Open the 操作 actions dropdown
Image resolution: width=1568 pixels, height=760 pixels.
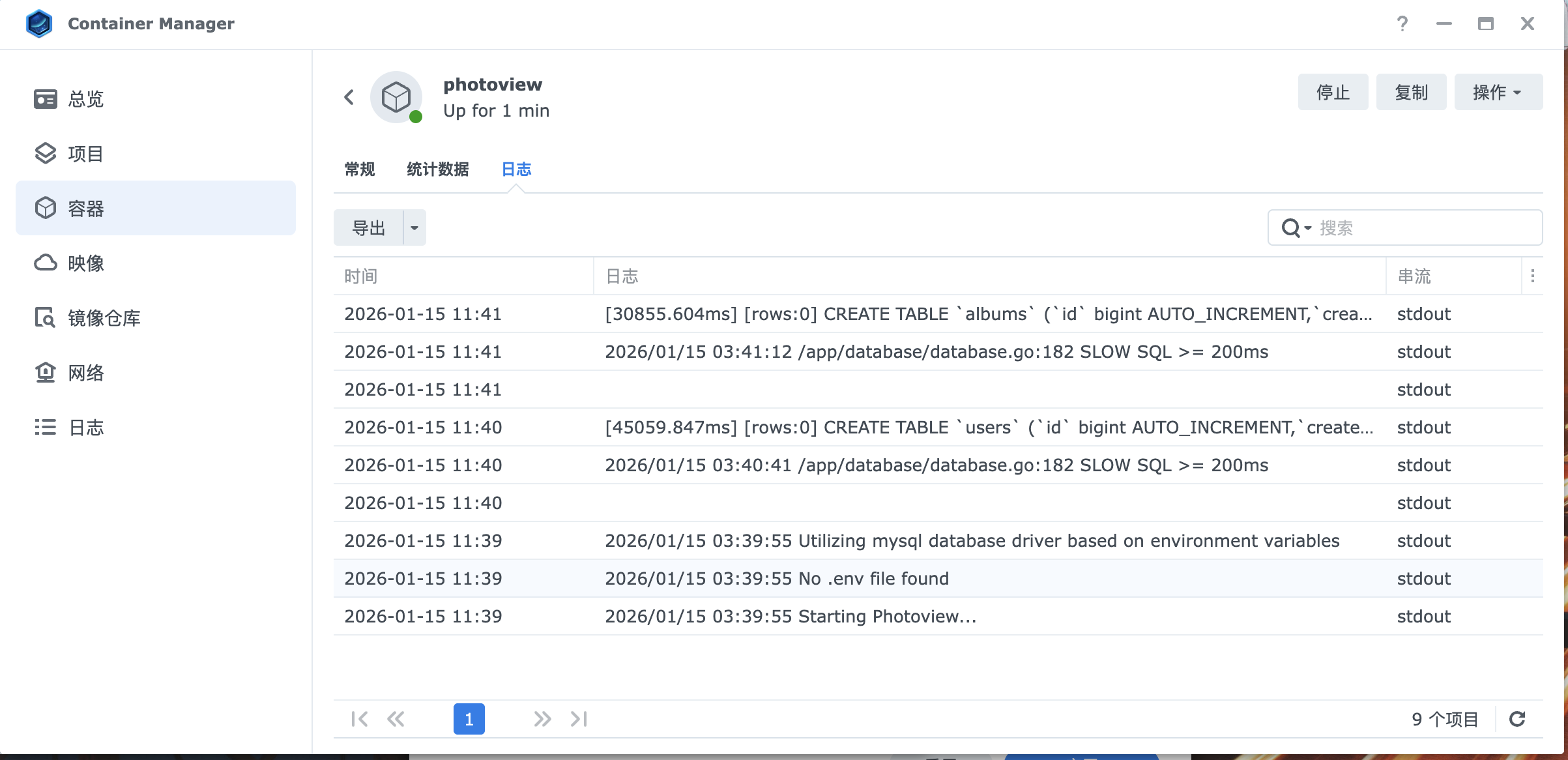pos(1498,93)
